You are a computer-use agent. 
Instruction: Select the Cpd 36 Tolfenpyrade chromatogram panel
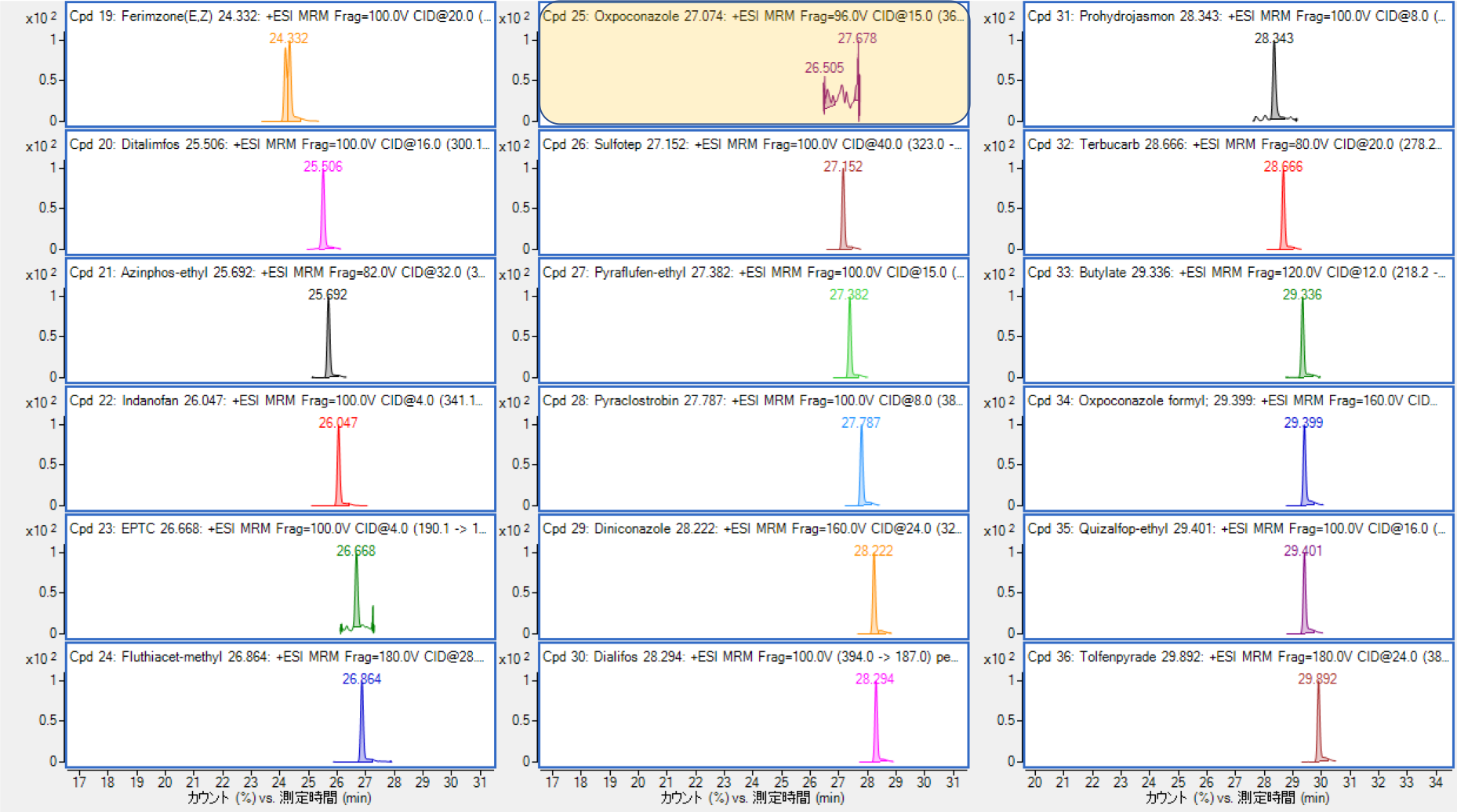(1238, 705)
